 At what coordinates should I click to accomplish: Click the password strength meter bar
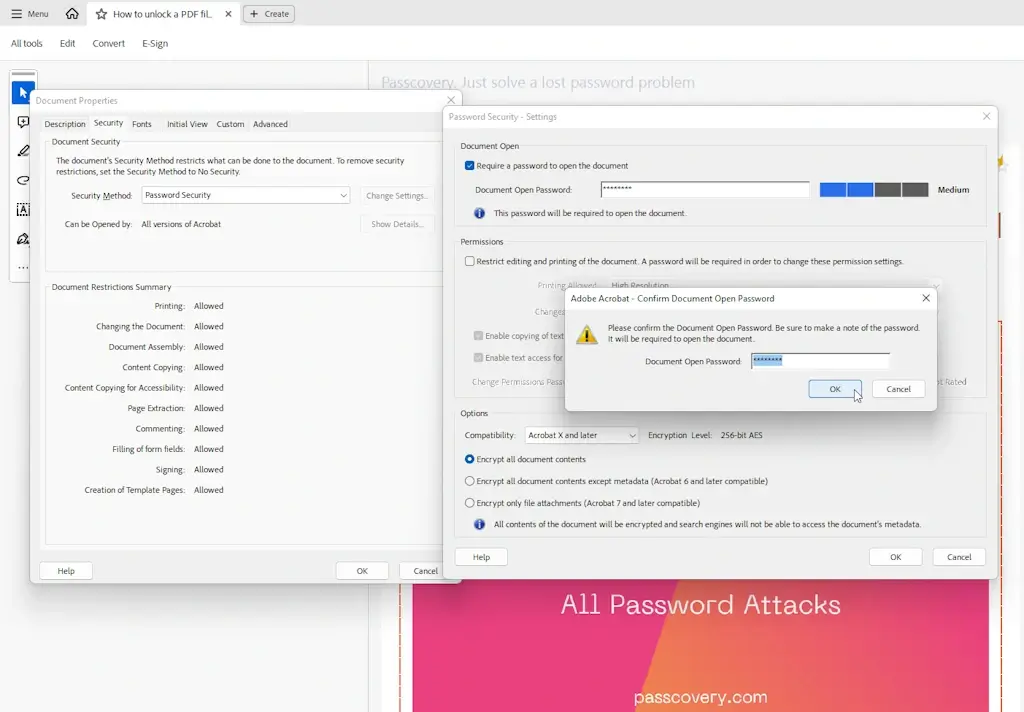(x=874, y=189)
